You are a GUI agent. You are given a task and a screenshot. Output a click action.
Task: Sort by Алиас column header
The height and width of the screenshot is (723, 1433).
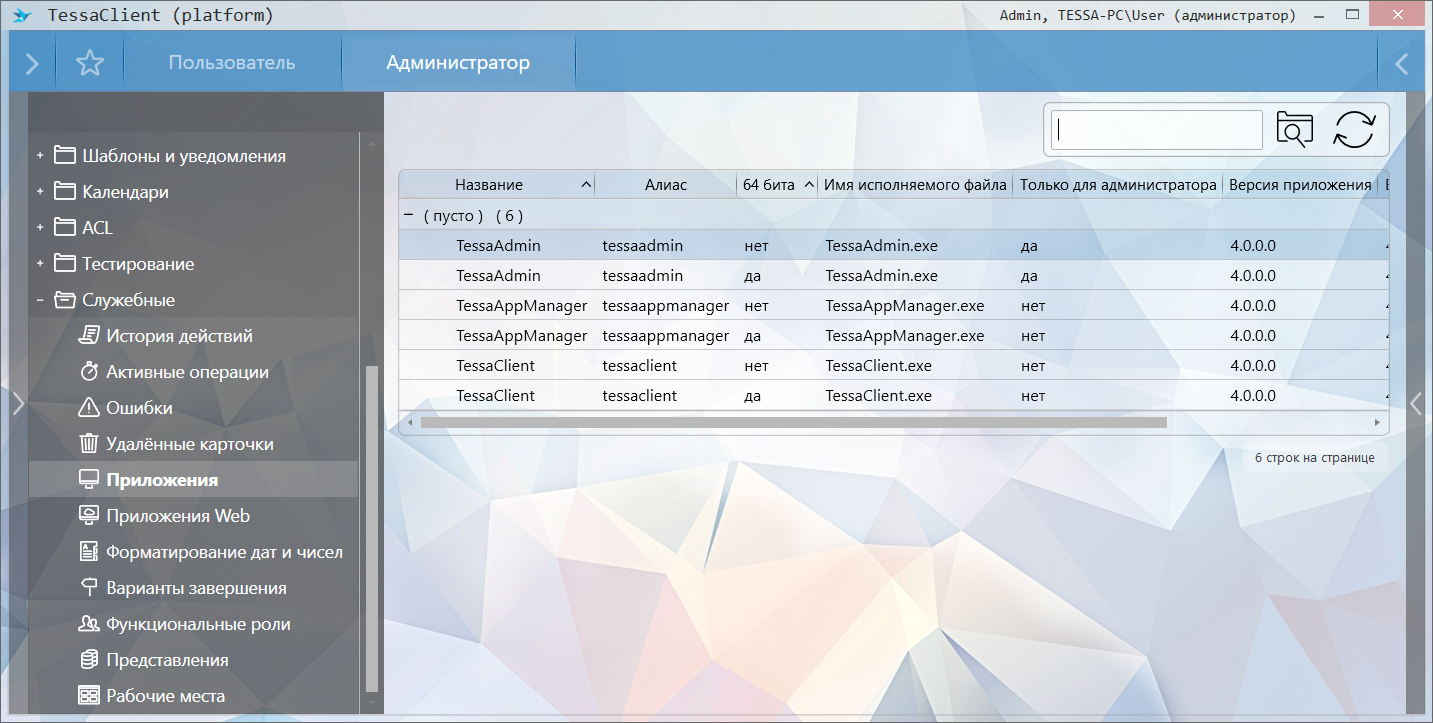[666, 185]
